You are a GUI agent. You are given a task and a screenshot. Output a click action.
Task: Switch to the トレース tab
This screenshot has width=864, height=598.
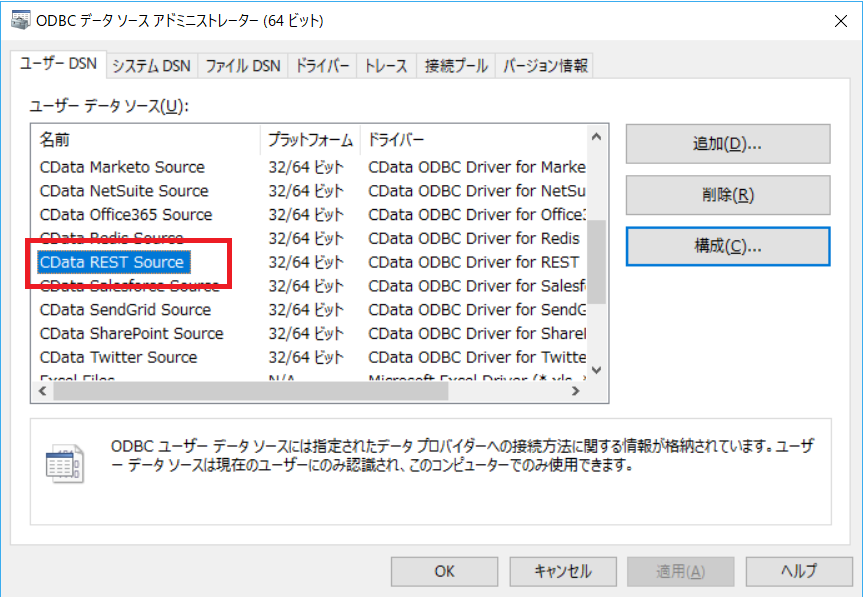coord(386,66)
